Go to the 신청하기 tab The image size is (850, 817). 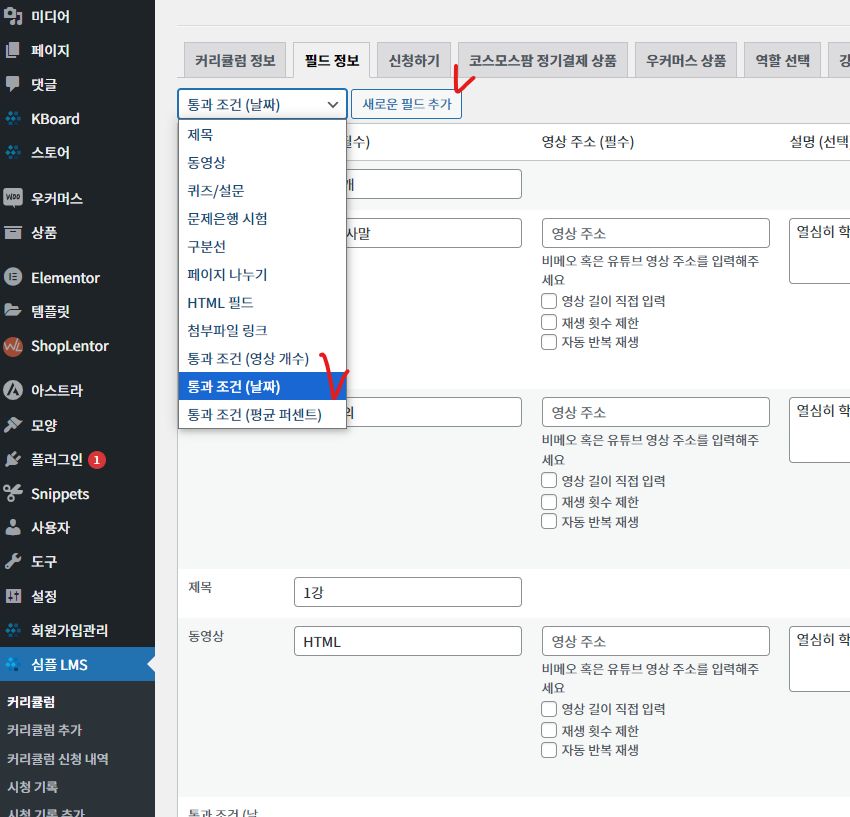pos(414,60)
